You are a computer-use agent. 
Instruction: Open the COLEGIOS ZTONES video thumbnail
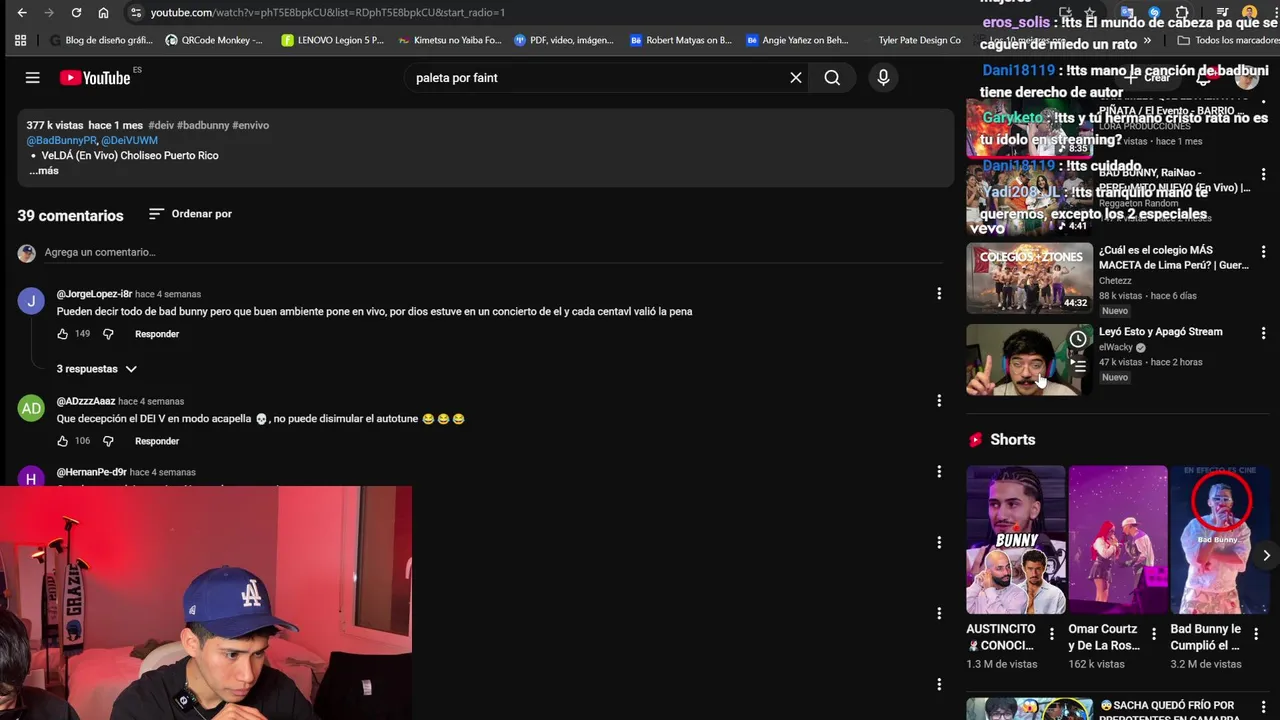coord(1029,278)
